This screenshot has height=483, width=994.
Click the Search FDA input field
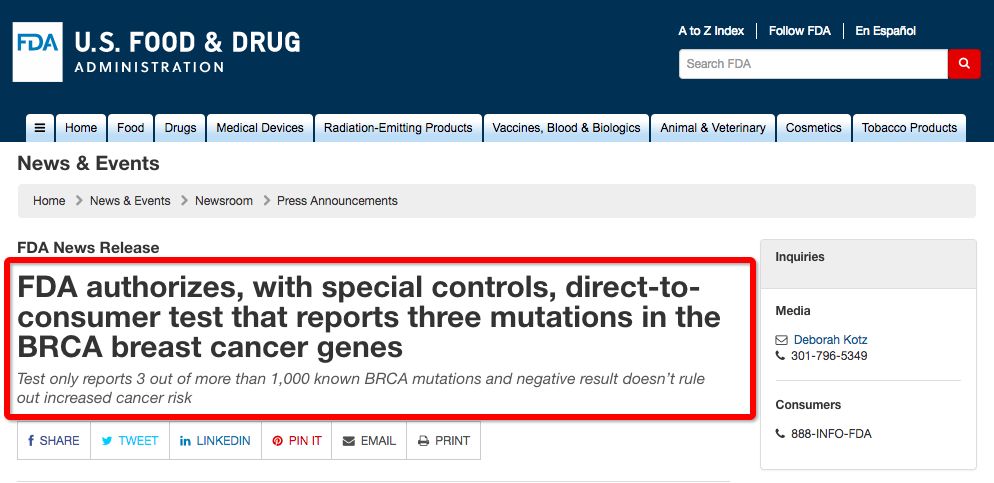813,64
